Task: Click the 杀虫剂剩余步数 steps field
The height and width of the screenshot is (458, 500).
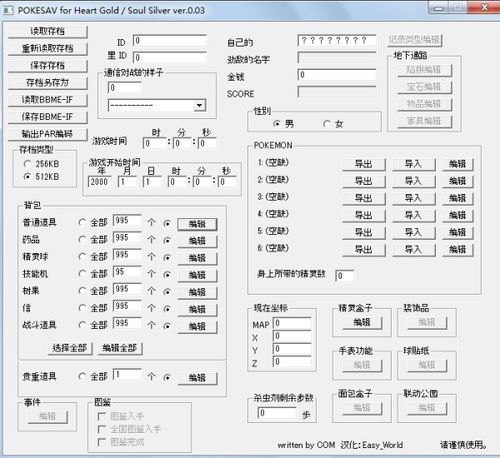Action: pyautogui.click(x=277, y=413)
